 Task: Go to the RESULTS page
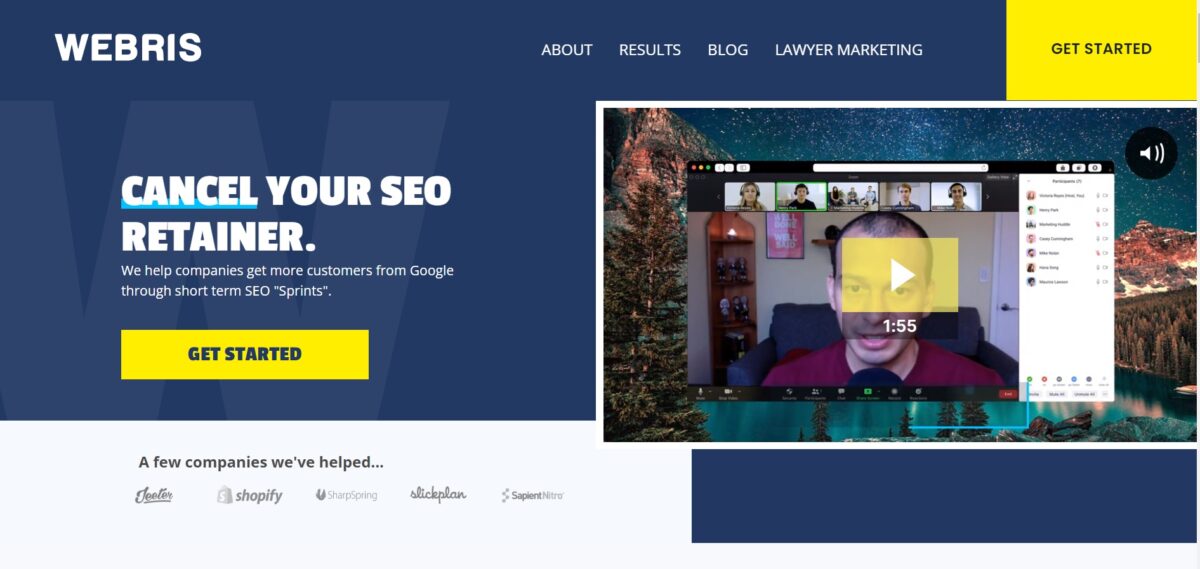pyautogui.click(x=650, y=50)
